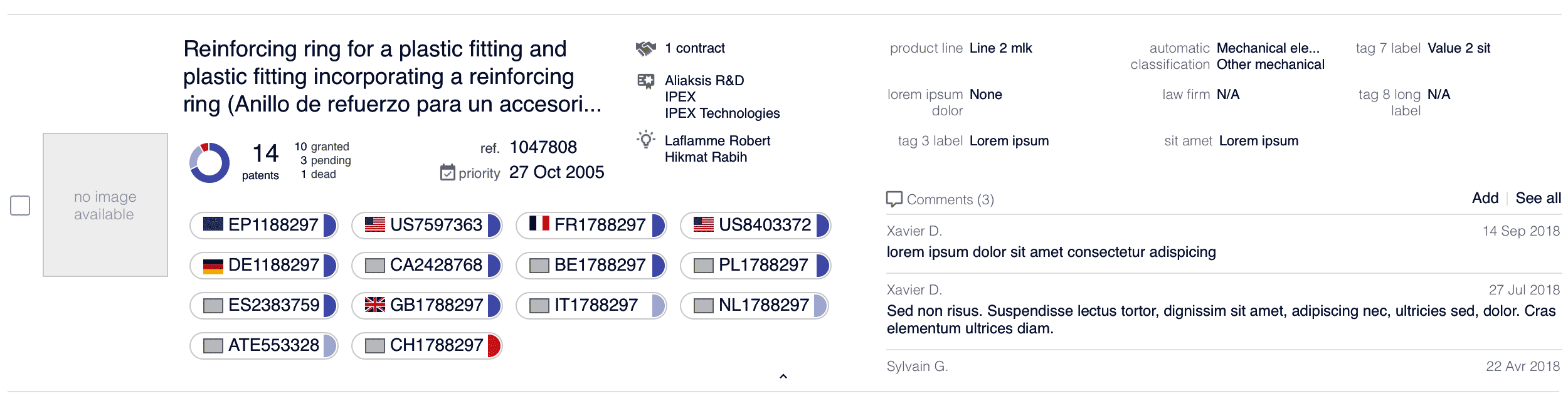Click the German flag on DE1188297

(x=213, y=266)
